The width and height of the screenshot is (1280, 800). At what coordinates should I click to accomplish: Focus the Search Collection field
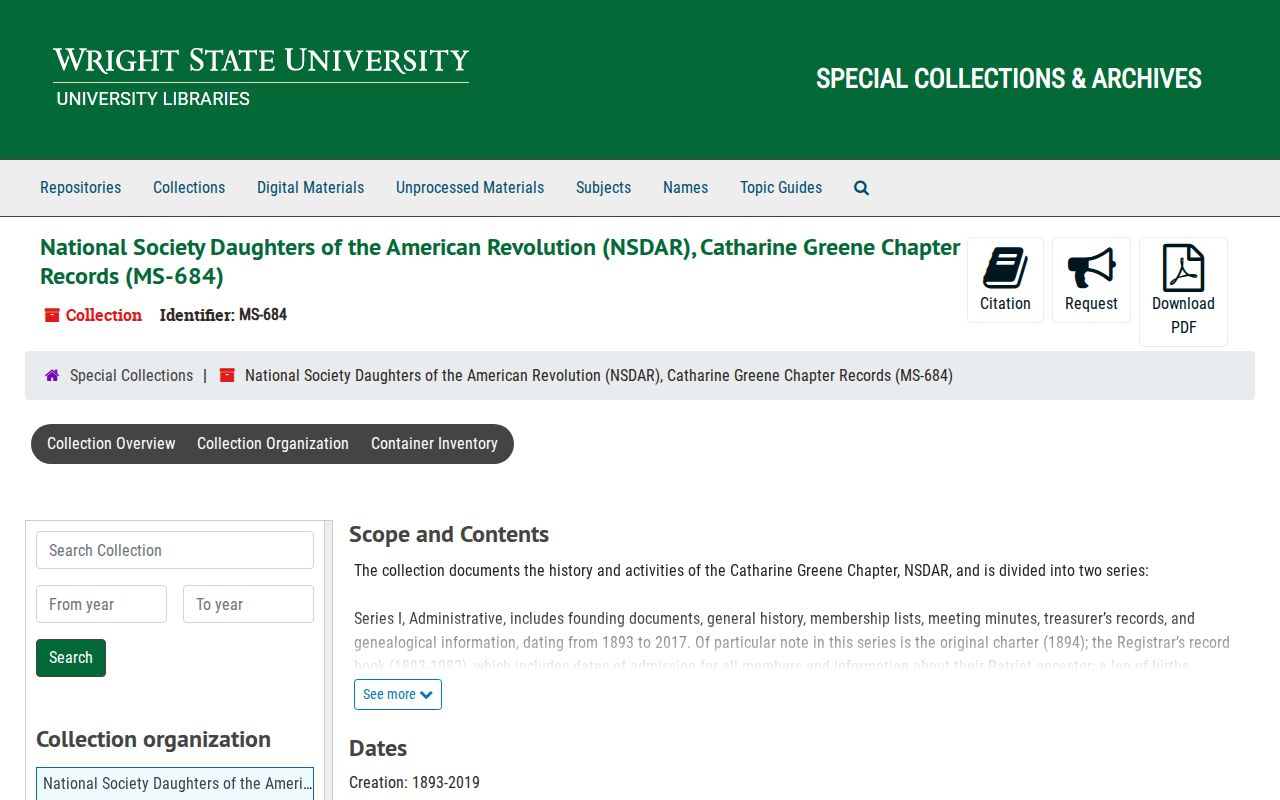[x=175, y=550]
